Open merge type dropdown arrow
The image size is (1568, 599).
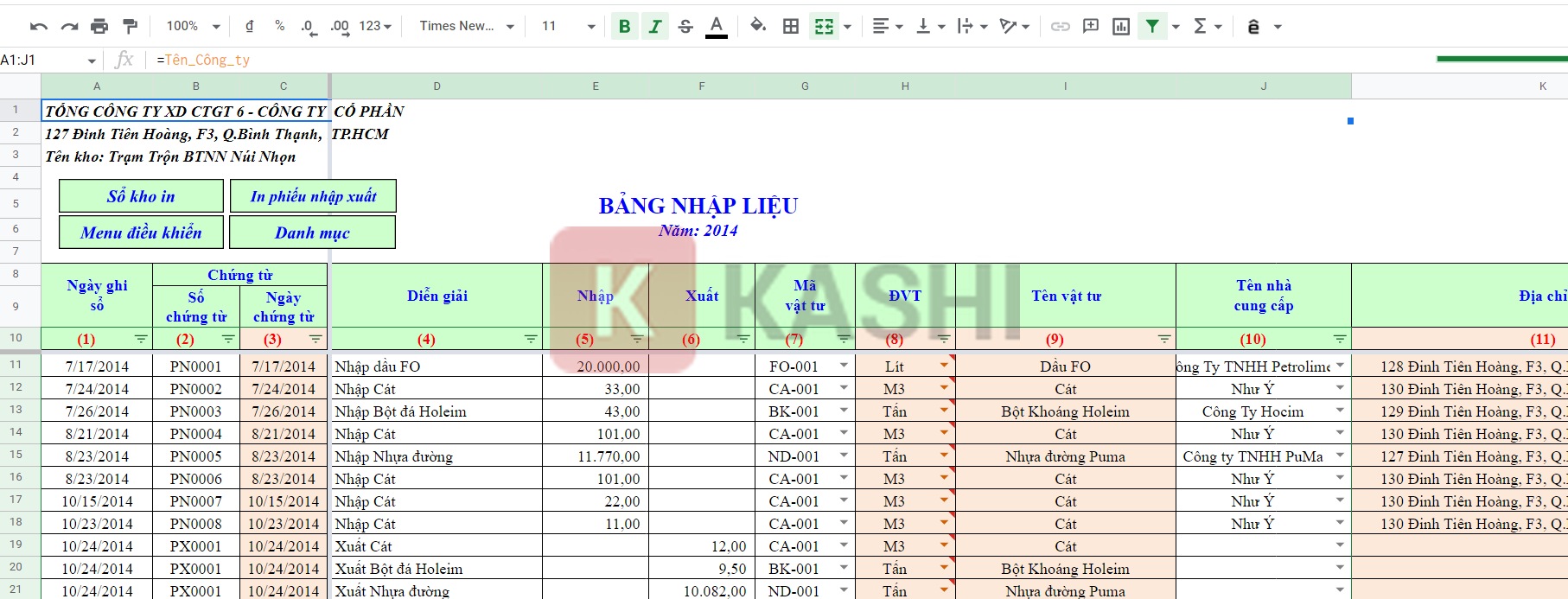coord(847,27)
